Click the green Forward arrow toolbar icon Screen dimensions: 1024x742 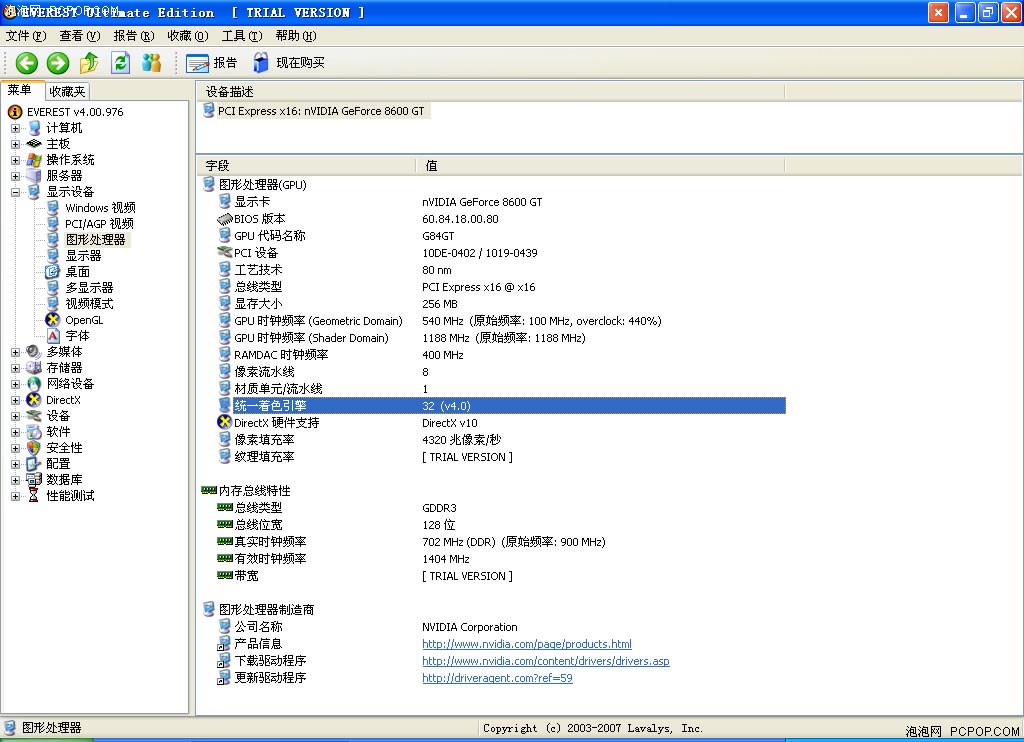tap(57, 63)
